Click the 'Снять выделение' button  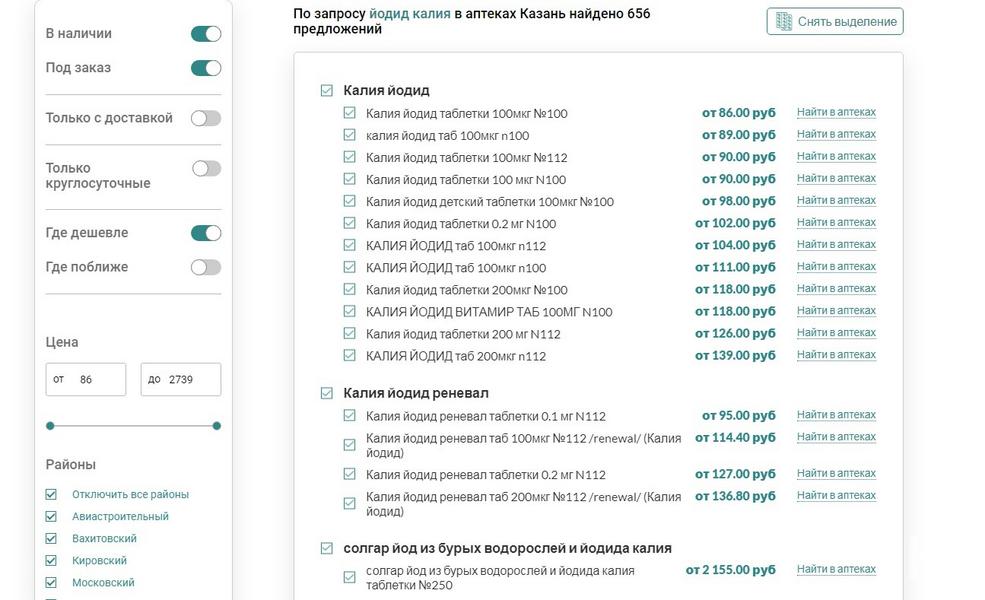point(835,22)
